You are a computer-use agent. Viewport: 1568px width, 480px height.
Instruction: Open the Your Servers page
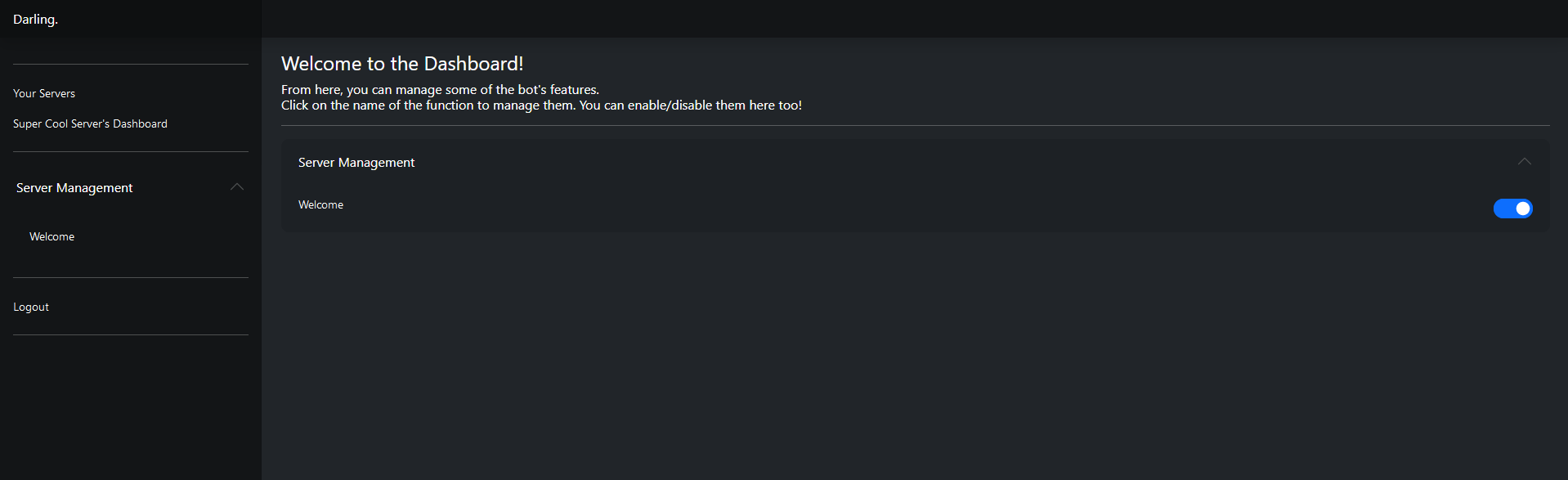[44, 93]
